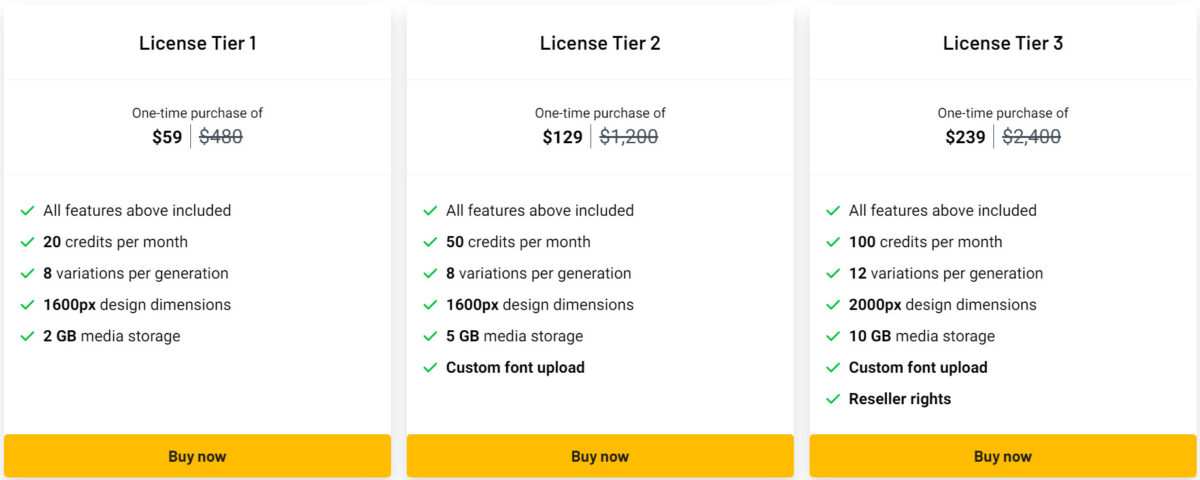This screenshot has width=1200, height=480.
Task: Click Tier 3 Custom font upload text
Action: click(x=918, y=368)
